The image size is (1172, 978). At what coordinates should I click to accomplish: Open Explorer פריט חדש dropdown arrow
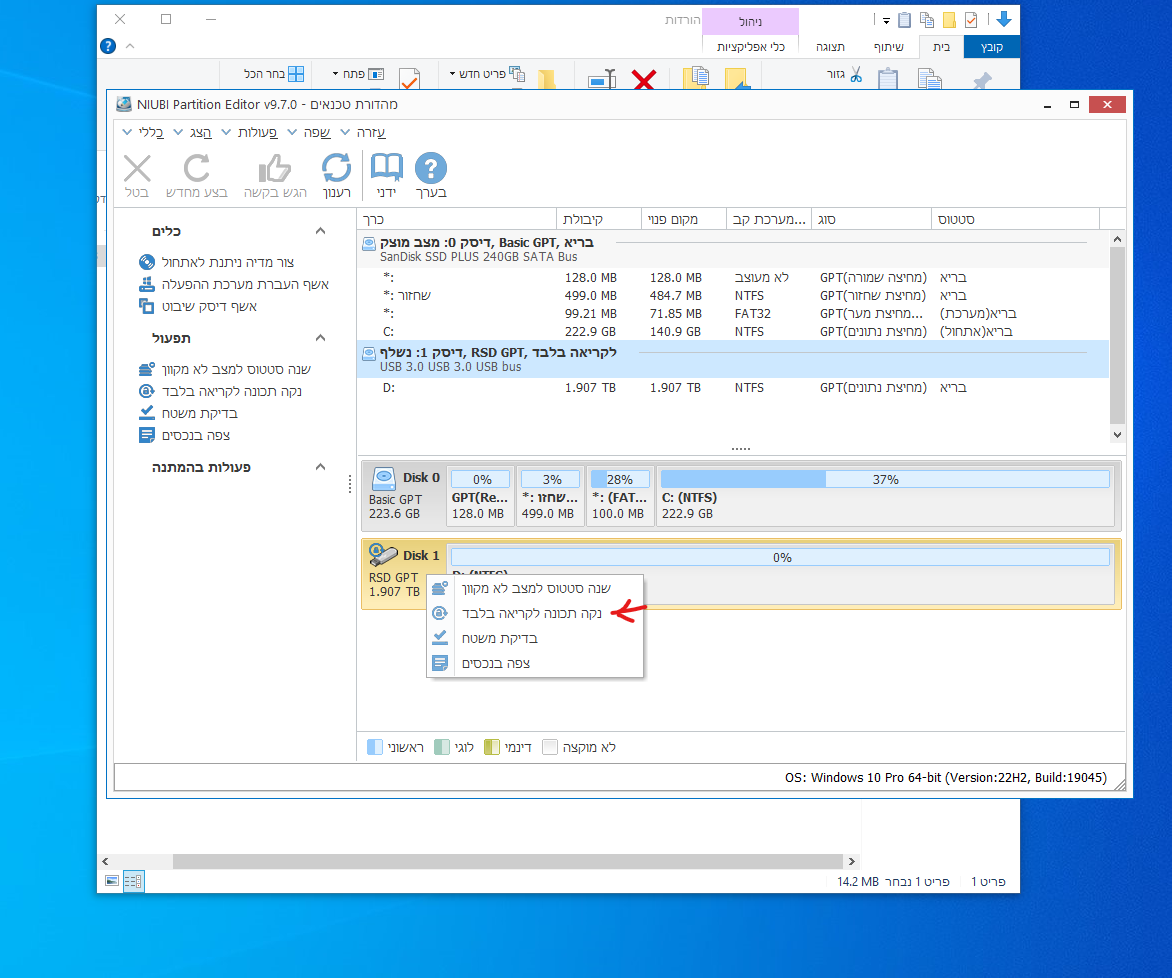coord(452,74)
